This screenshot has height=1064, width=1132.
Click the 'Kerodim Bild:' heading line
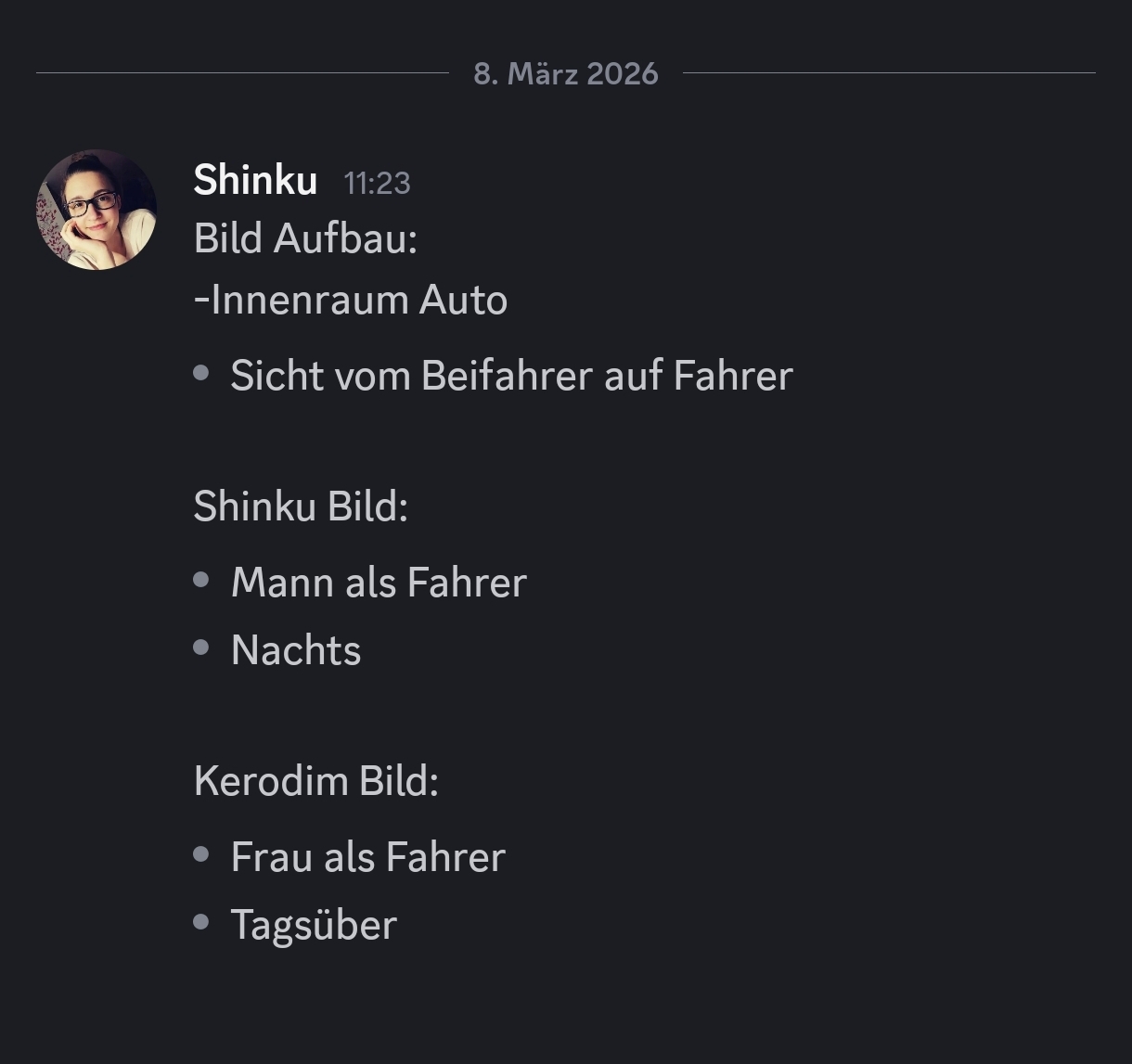315,781
